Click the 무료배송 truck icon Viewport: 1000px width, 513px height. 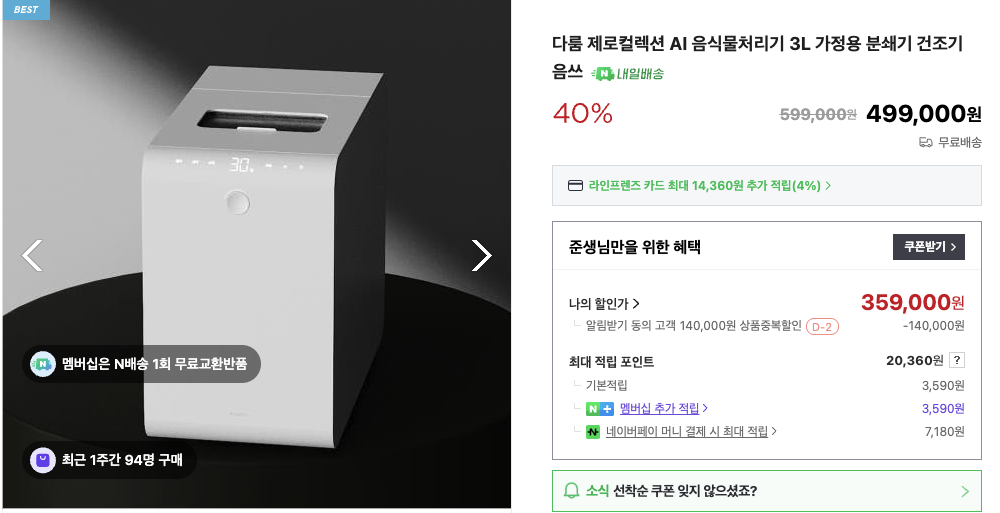(x=925, y=142)
